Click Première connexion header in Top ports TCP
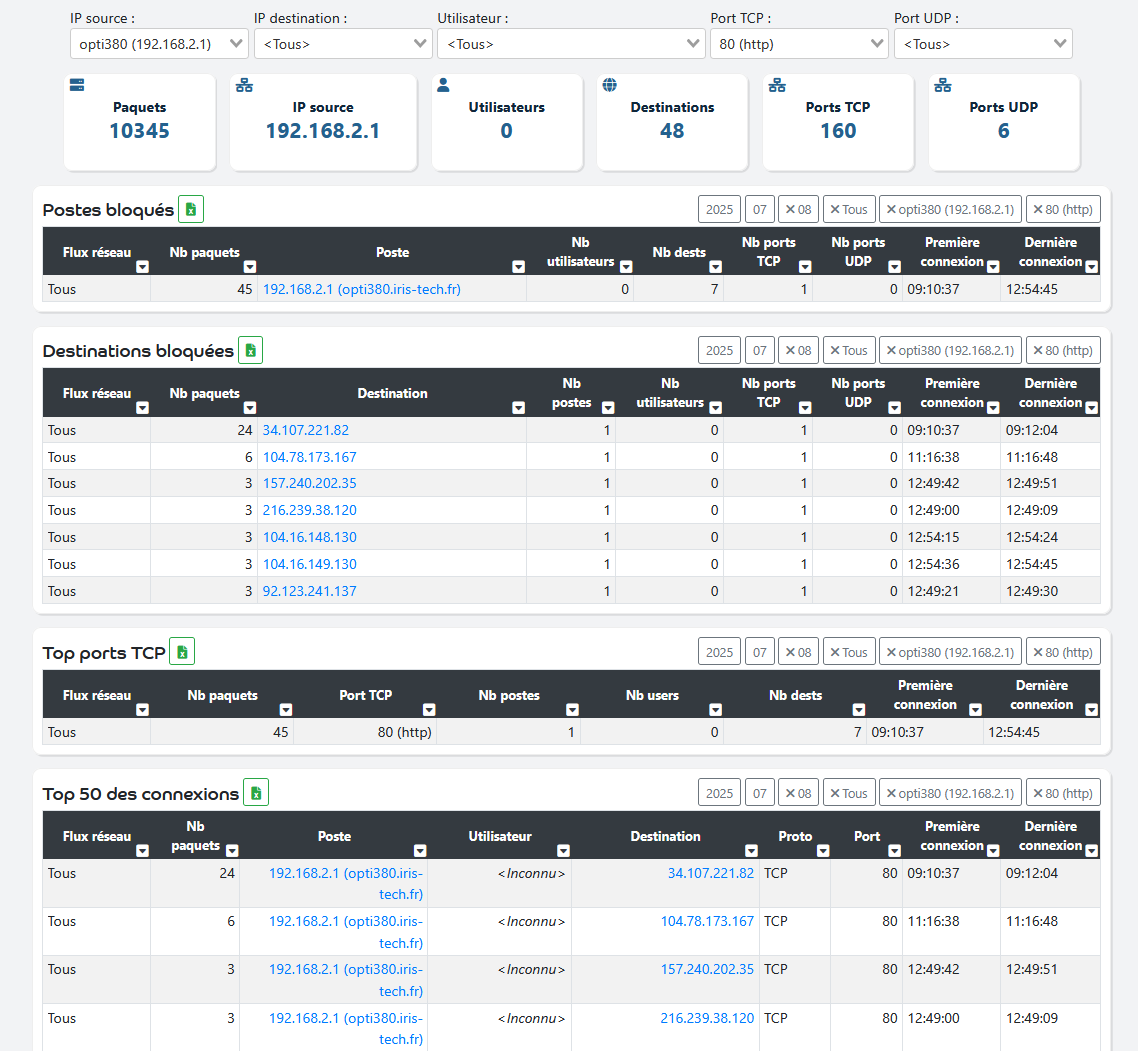1138x1051 pixels. [x=925, y=695]
